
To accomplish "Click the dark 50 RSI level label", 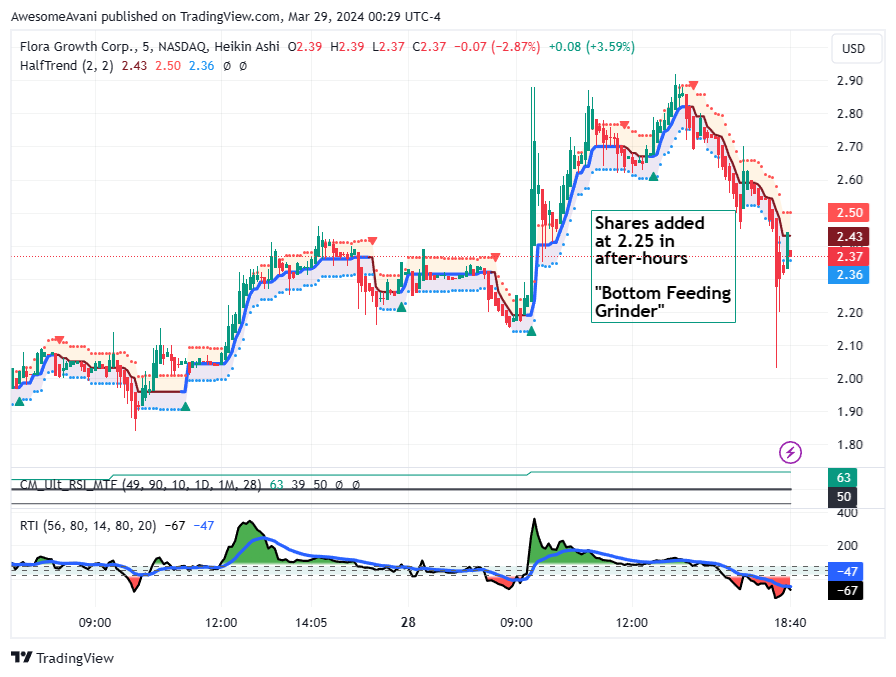I will tap(843, 497).
